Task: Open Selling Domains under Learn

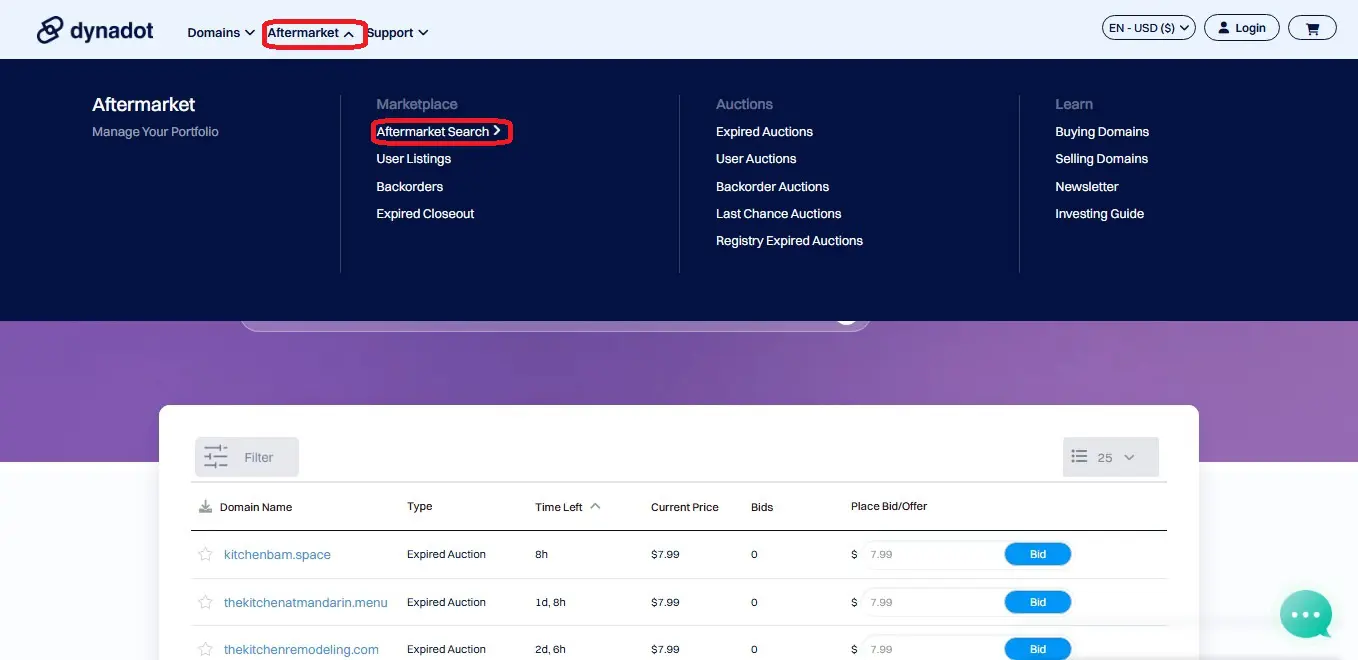Action: coord(1101,159)
